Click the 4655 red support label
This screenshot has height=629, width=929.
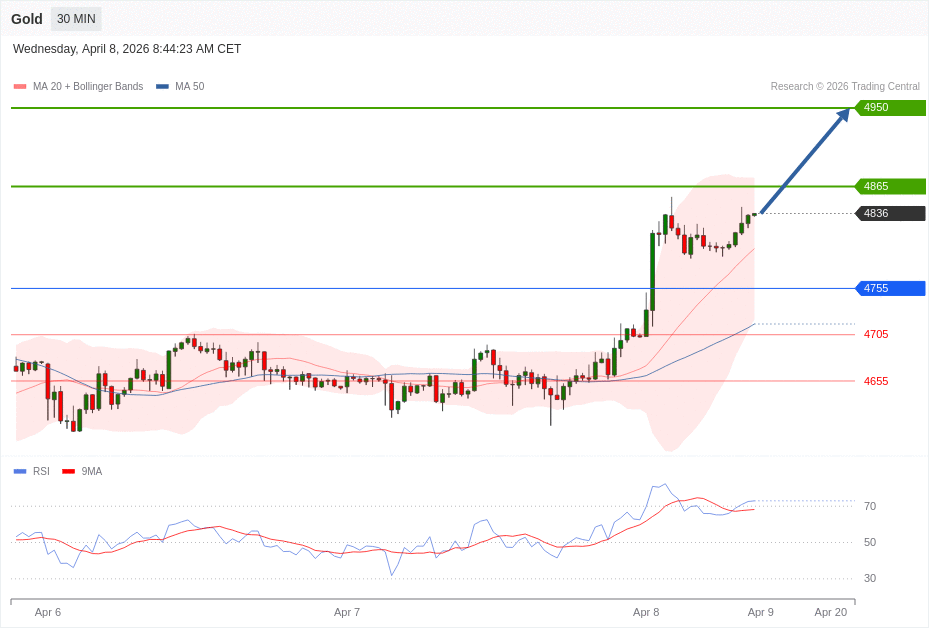coord(876,381)
